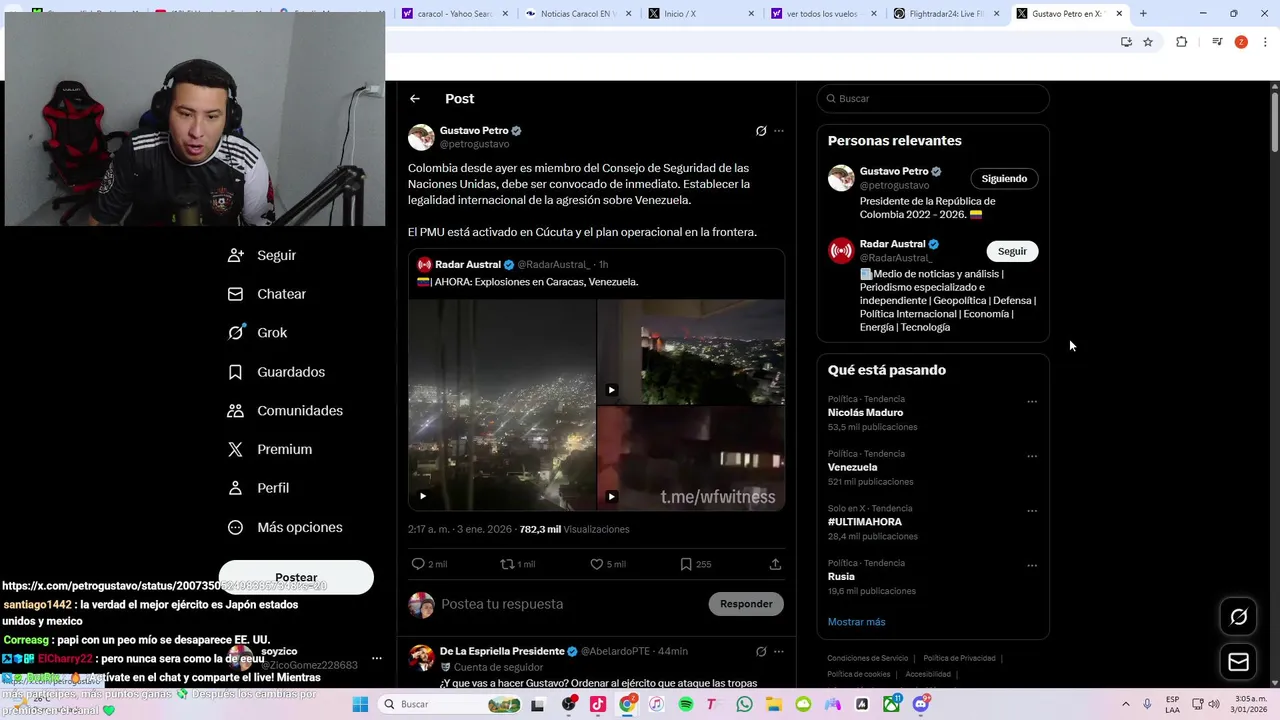Viewport: 1280px width, 720px height.
Task: Open Guardados in the X sidebar
Action: tap(276, 372)
